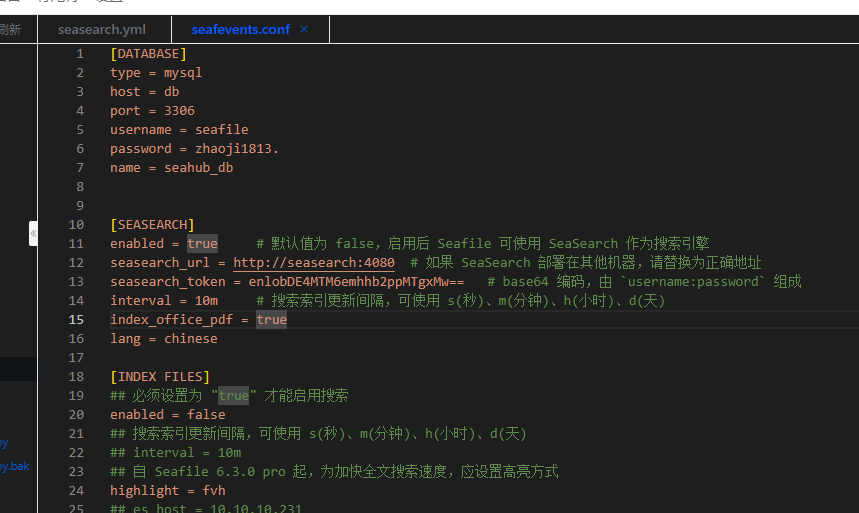
Task: Click the [DATABASE] section header line
Action: coord(148,54)
